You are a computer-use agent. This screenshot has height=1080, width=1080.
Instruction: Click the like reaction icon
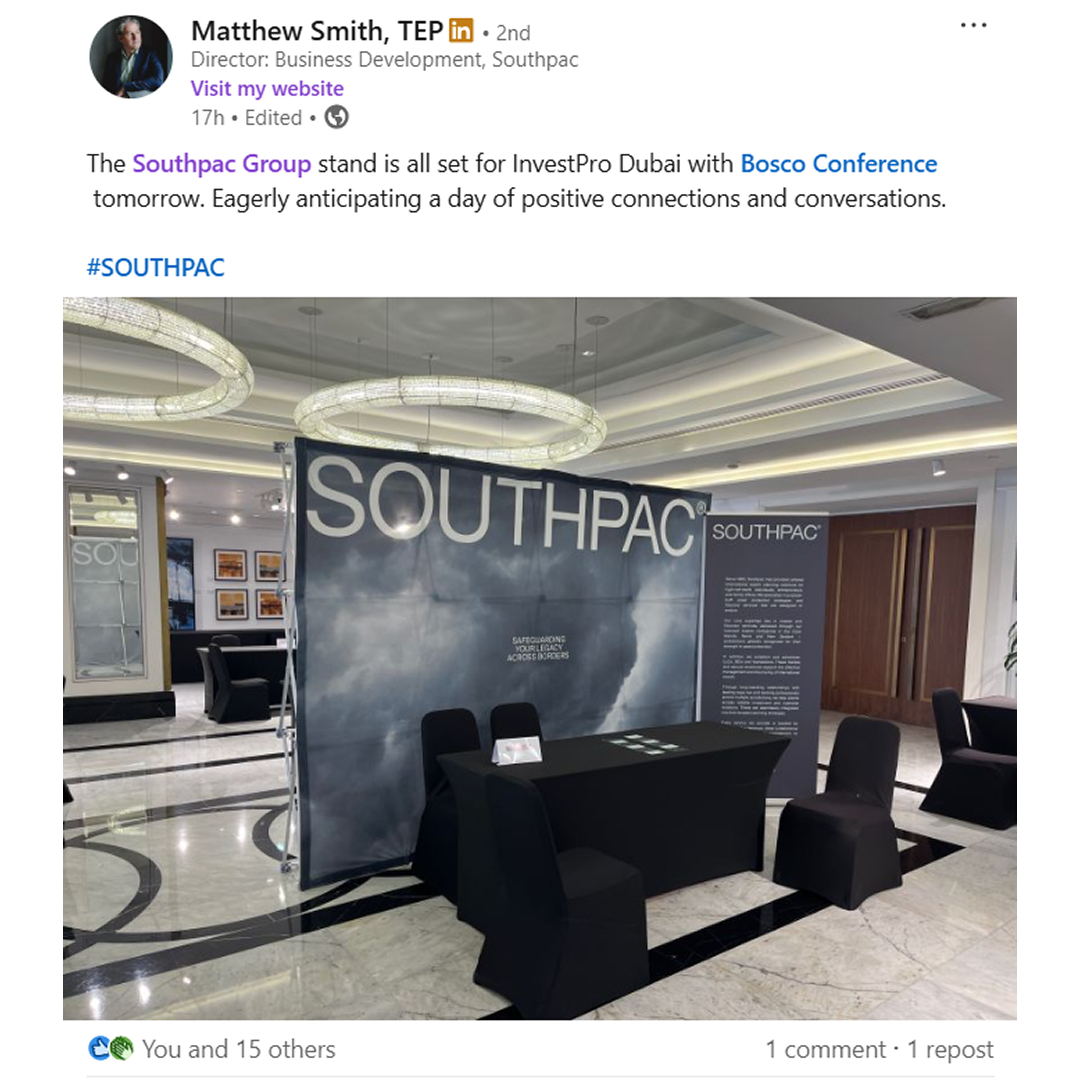tap(99, 1048)
